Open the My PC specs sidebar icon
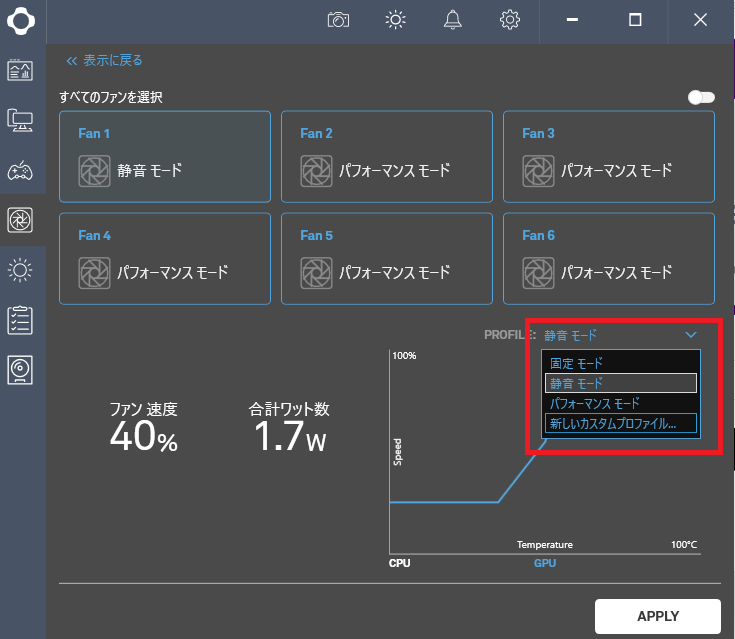Screen dimensions: 735x639 (20, 120)
